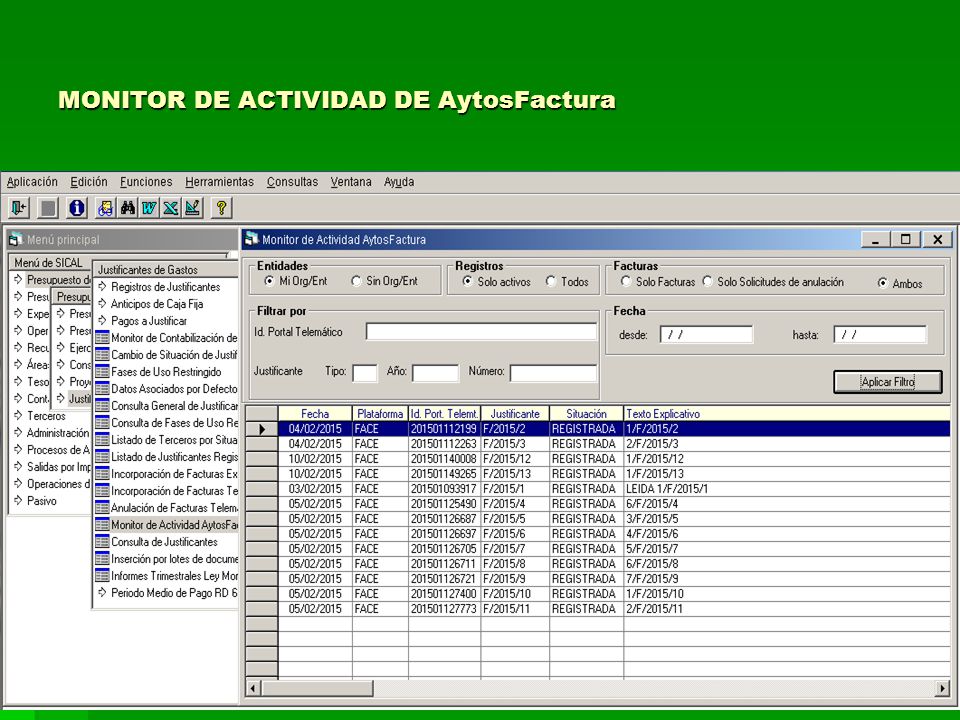This screenshot has width=960, height=720.
Task: Click the Datos Asociados por Defecto form icon
Action: tap(102, 389)
